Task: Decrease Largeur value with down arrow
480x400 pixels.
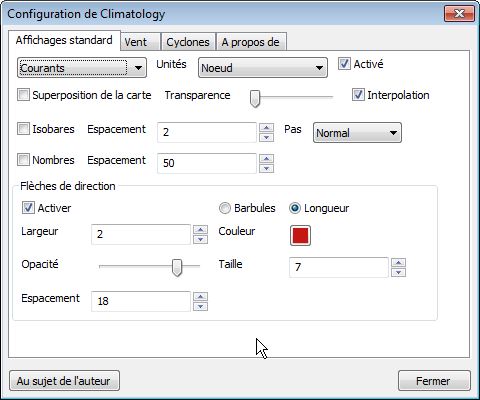Action: point(200,239)
